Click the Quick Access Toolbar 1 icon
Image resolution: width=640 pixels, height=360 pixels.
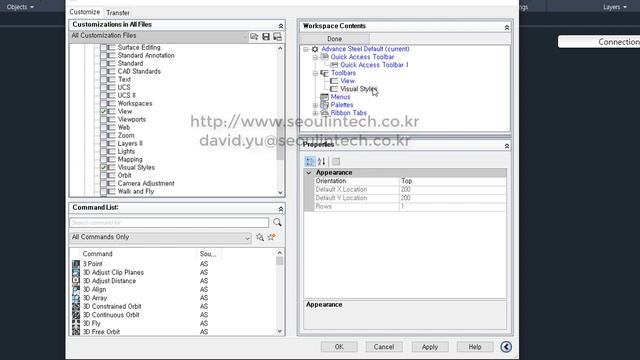334,65
